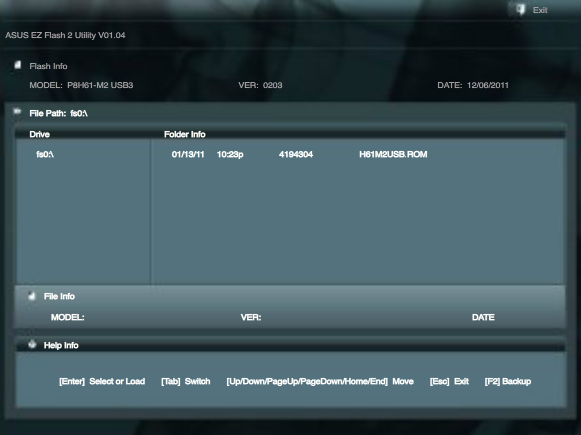
Task: Click the [Enter] Select or Load hint
Action: pos(102,381)
